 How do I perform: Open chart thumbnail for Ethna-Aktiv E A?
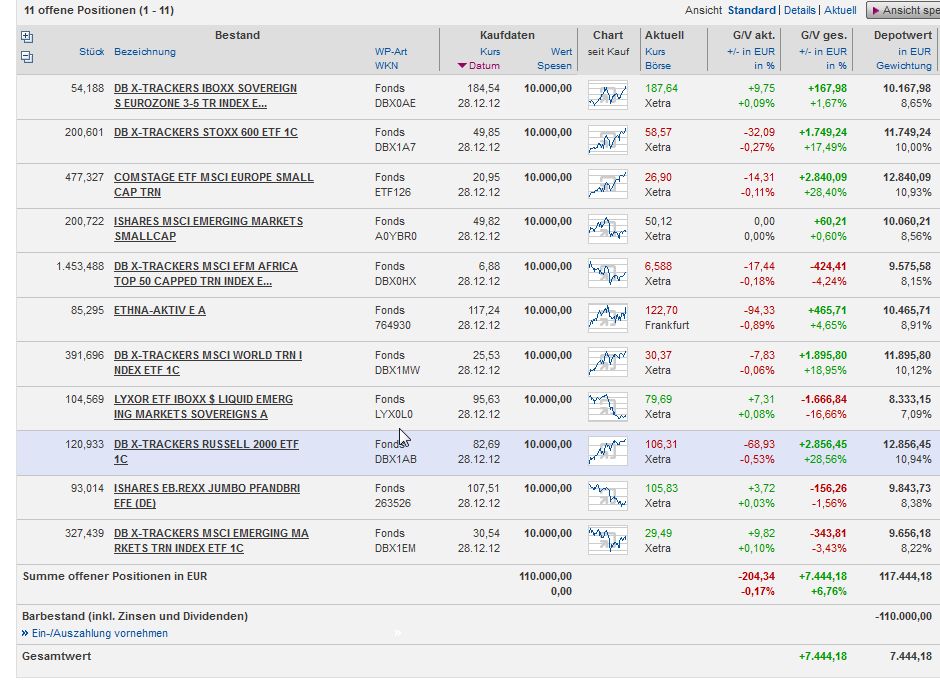607,318
